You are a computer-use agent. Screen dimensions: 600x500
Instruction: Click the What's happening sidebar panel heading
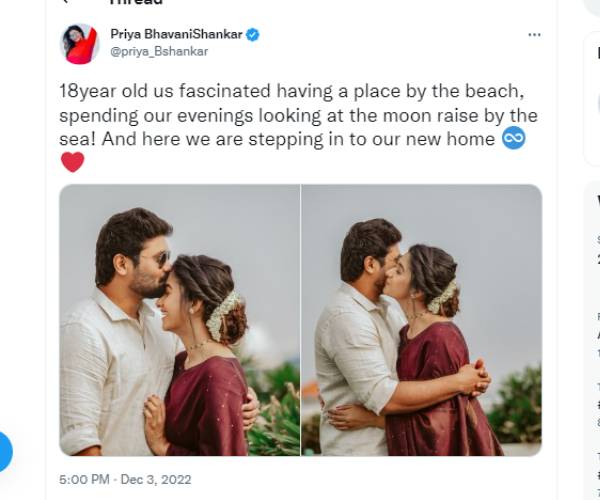pyautogui.click(x=598, y=200)
